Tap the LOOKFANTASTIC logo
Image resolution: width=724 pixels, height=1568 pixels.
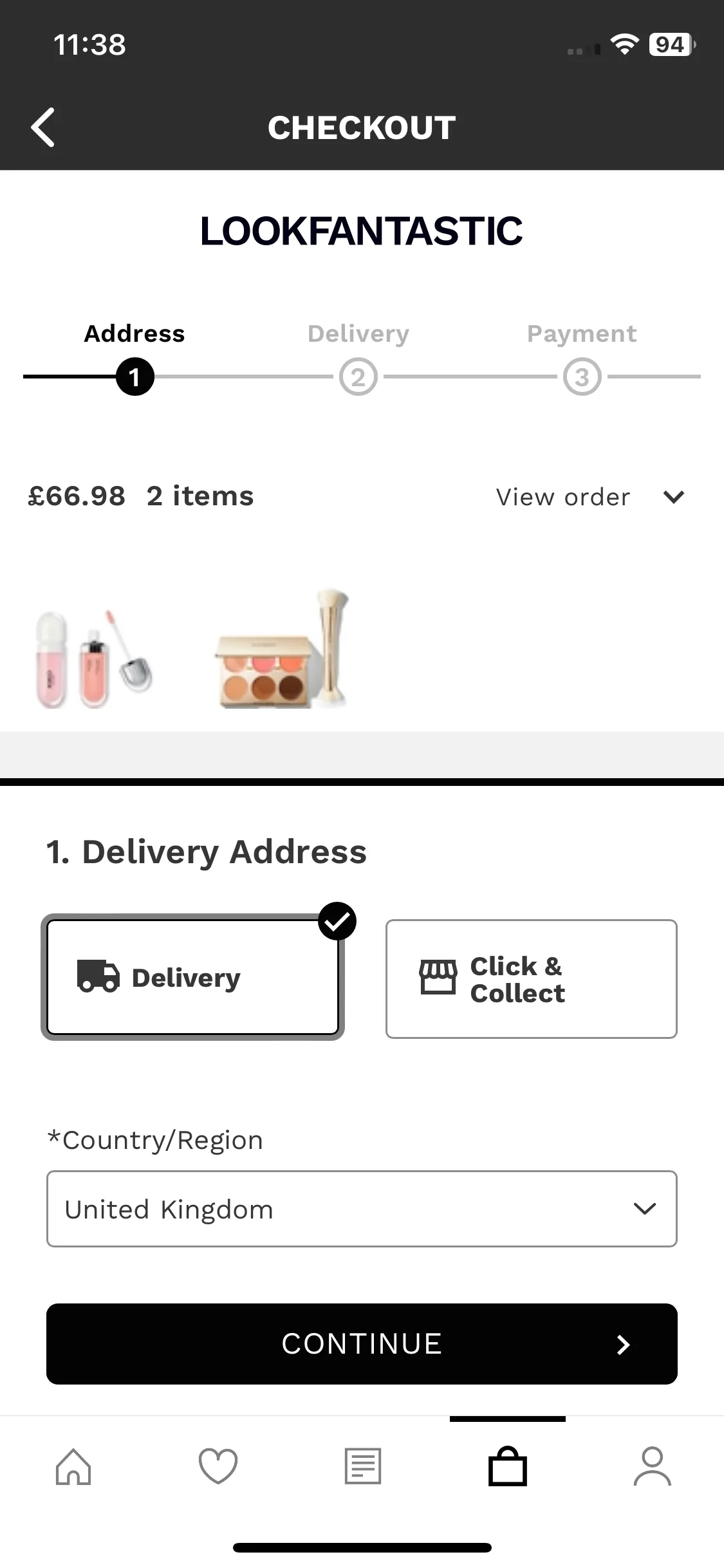(x=362, y=231)
